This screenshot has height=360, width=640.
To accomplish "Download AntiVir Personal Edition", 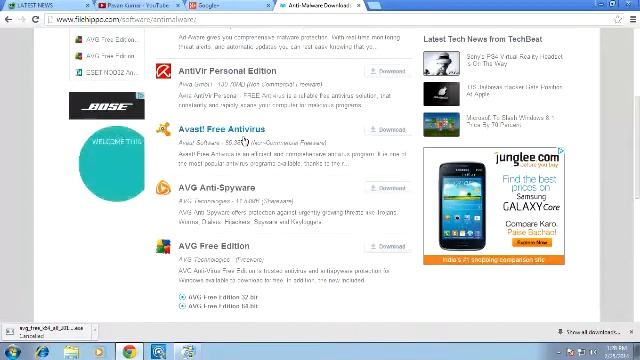I will (x=388, y=71).
